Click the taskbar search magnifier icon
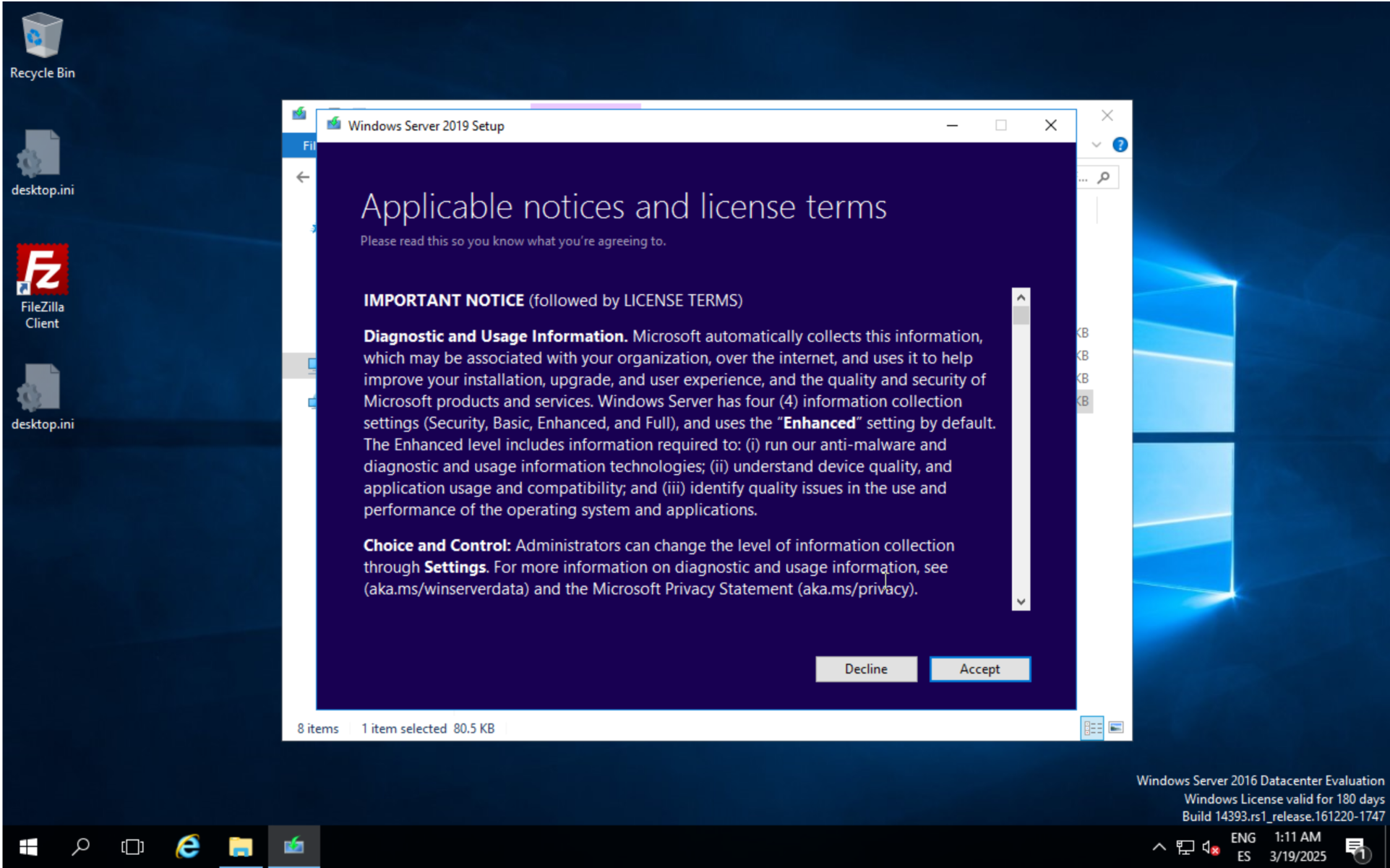Viewport: 1390px width, 868px height. [80, 846]
